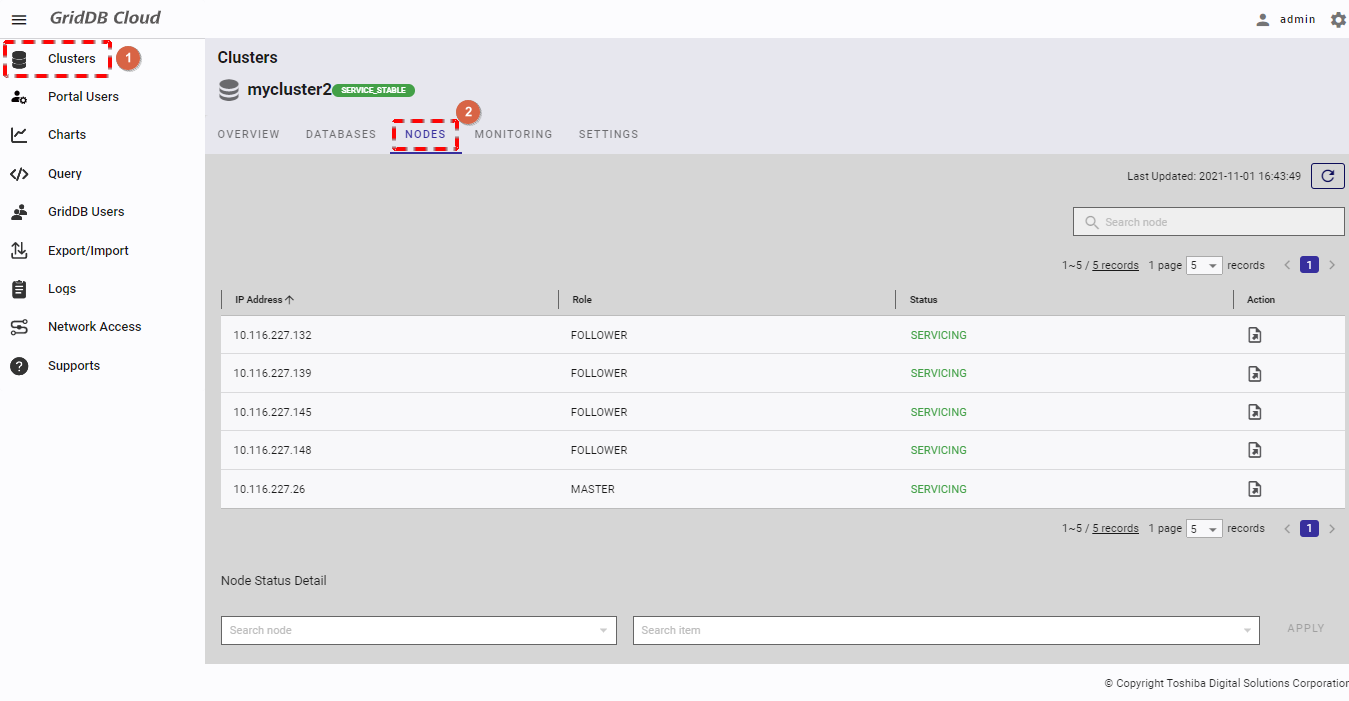
Task: Click IP address 10.116.227.145
Action: pos(273,412)
